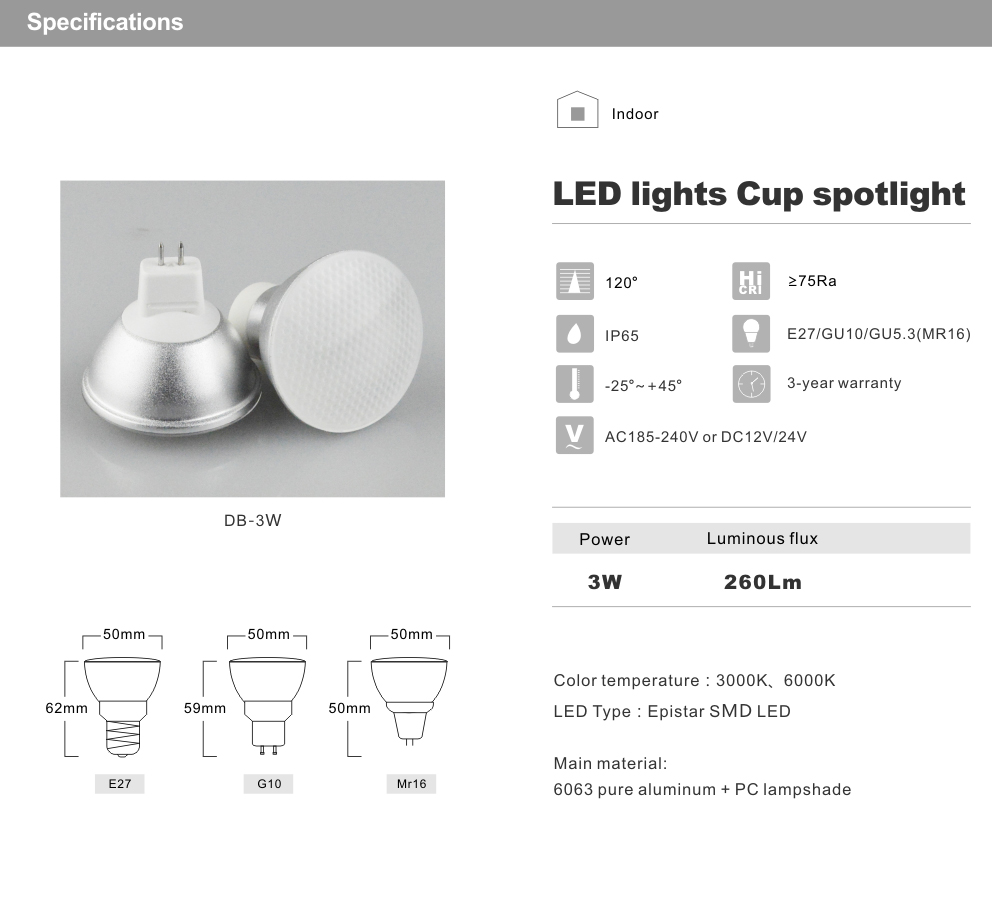Click the LED lights Cup spotlight title
The height and width of the screenshot is (902, 992).
tap(759, 194)
